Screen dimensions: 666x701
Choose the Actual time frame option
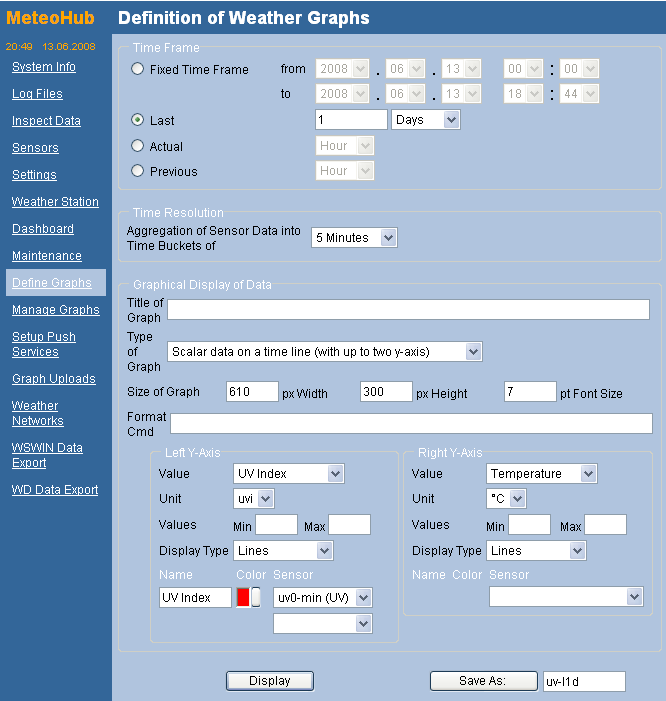pos(138,146)
